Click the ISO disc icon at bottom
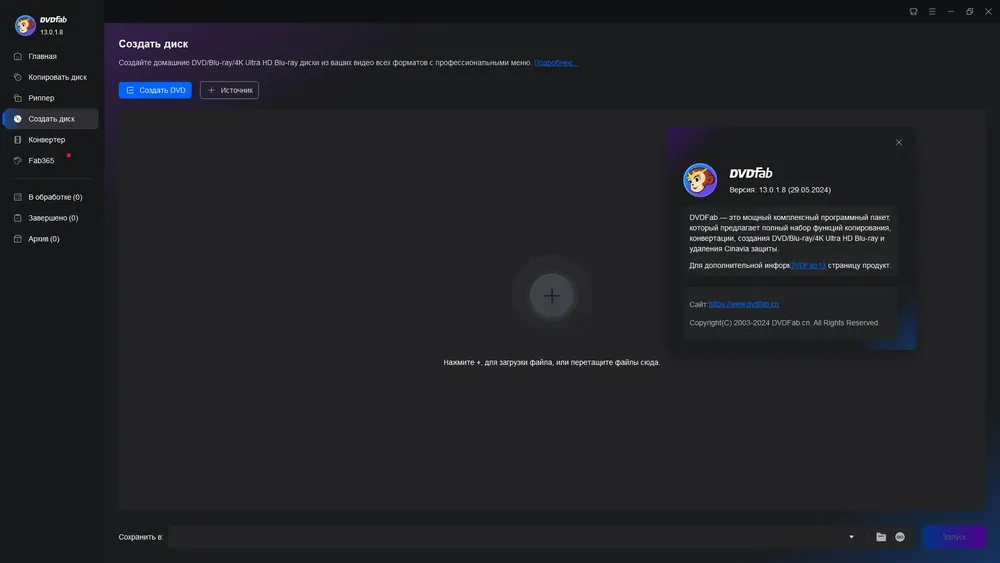Screen dimensions: 1000x563 click(x=900, y=537)
